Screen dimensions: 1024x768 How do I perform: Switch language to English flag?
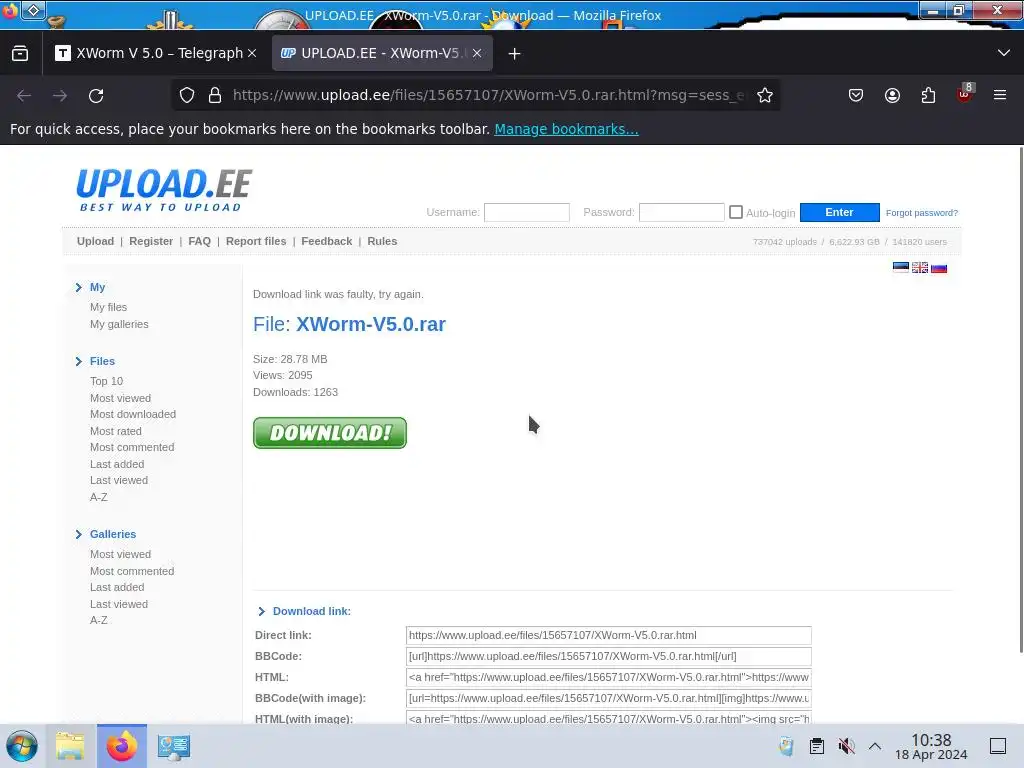pyautogui.click(x=920, y=267)
